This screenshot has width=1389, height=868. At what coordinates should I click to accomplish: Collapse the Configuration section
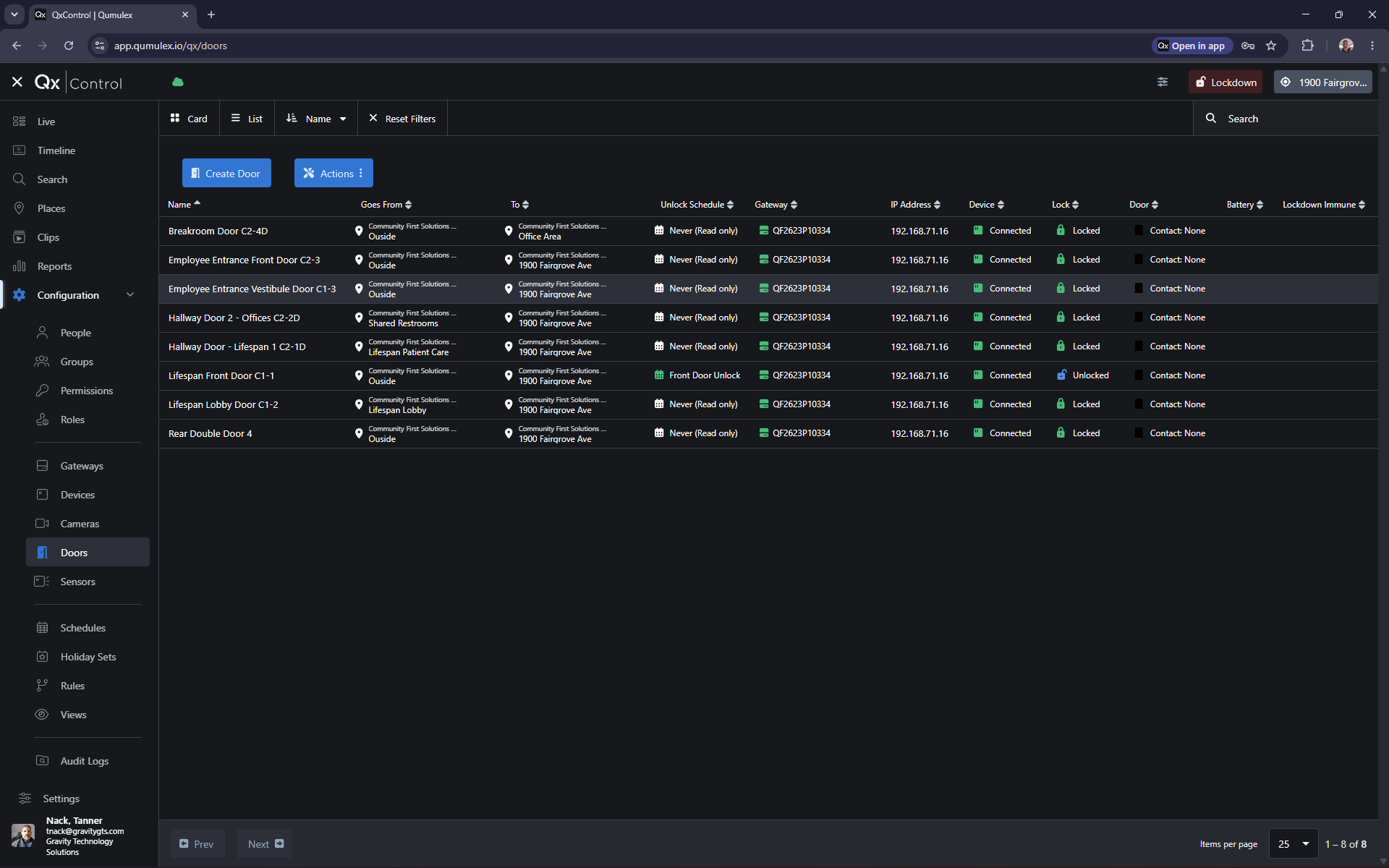coord(130,294)
